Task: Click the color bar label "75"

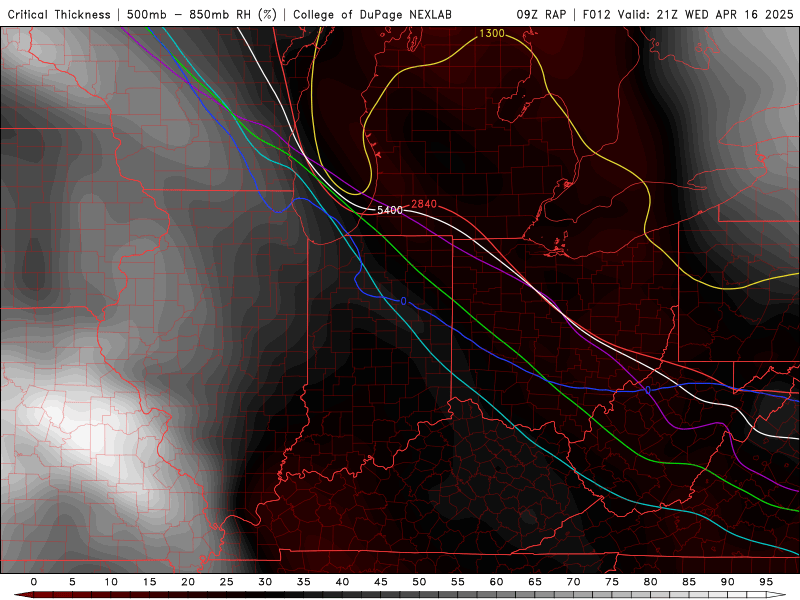Action: point(612,582)
